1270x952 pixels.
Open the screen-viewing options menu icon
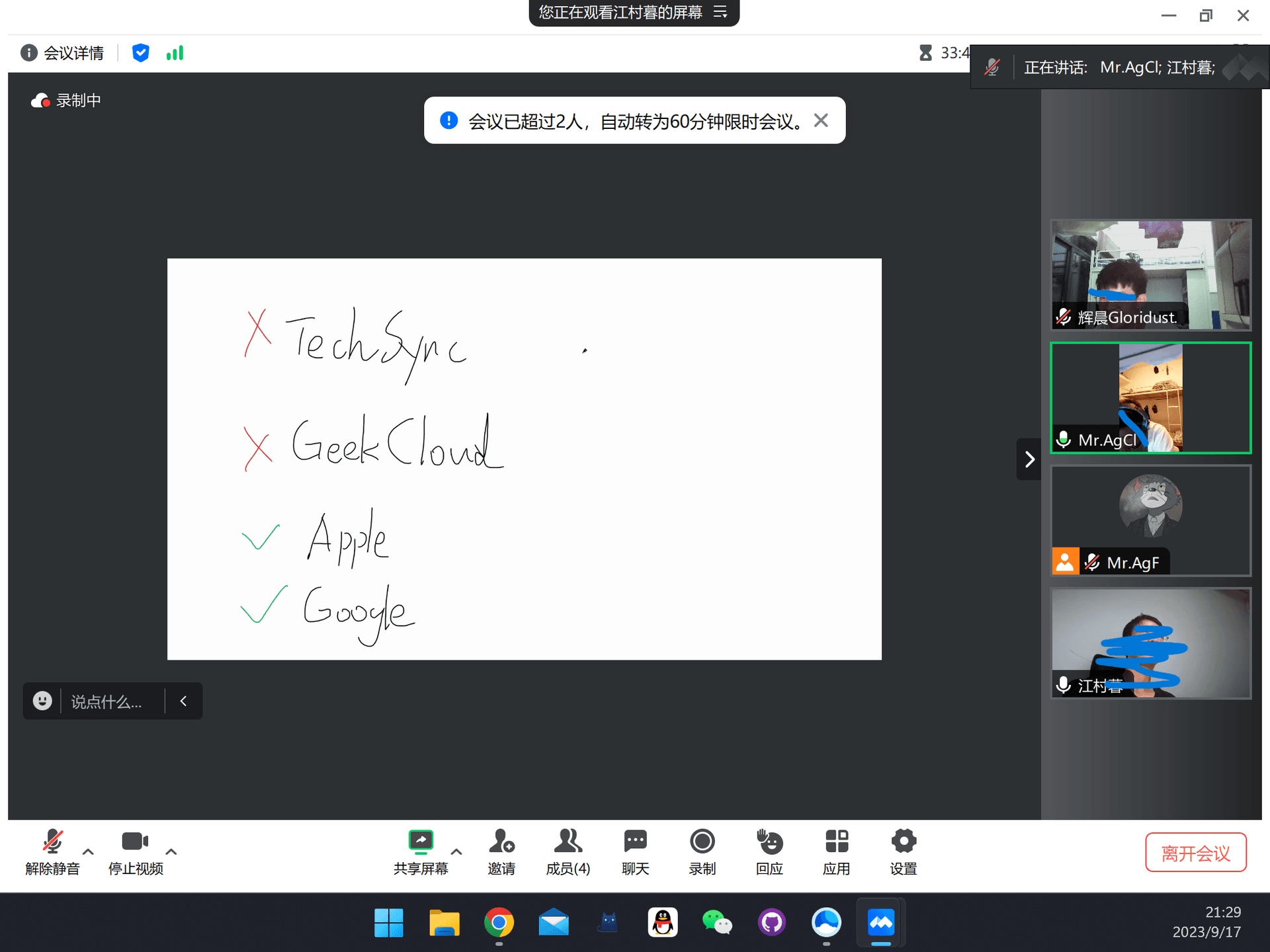click(x=720, y=12)
